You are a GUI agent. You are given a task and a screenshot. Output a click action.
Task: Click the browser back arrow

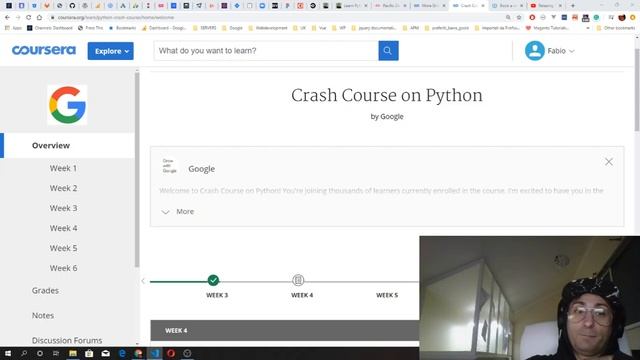click(x=7, y=18)
